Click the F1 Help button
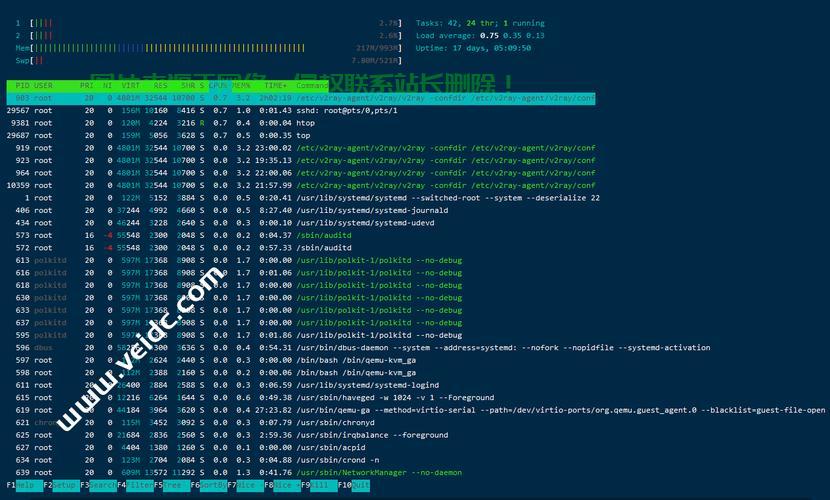The image size is (830, 500). pos(25,485)
